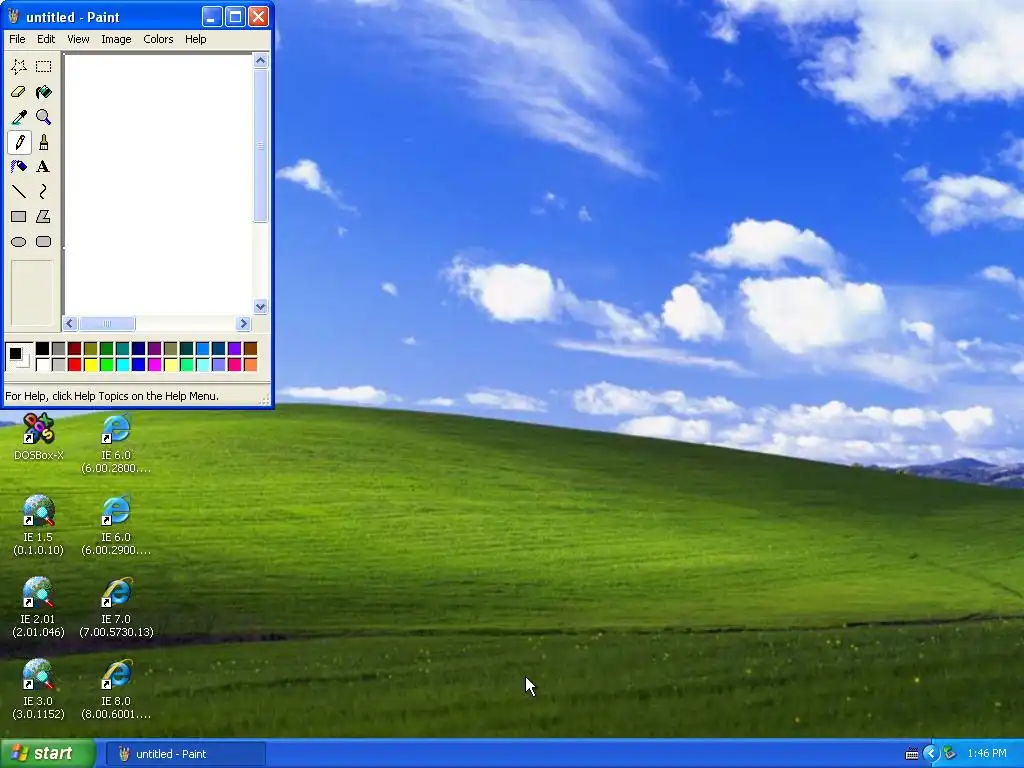This screenshot has height=768, width=1024.
Task: Pick the black color swatch
Action: 42,349
